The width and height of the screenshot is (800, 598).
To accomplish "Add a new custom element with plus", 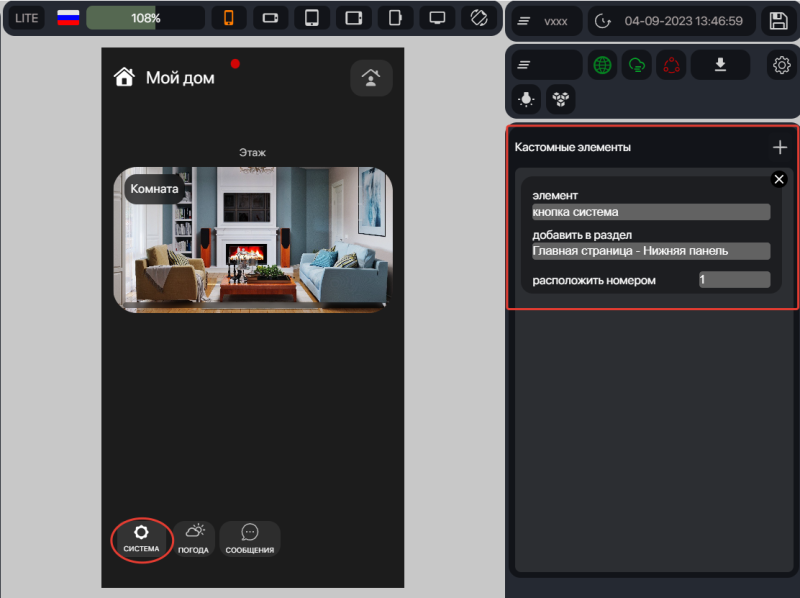I will [x=780, y=147].
